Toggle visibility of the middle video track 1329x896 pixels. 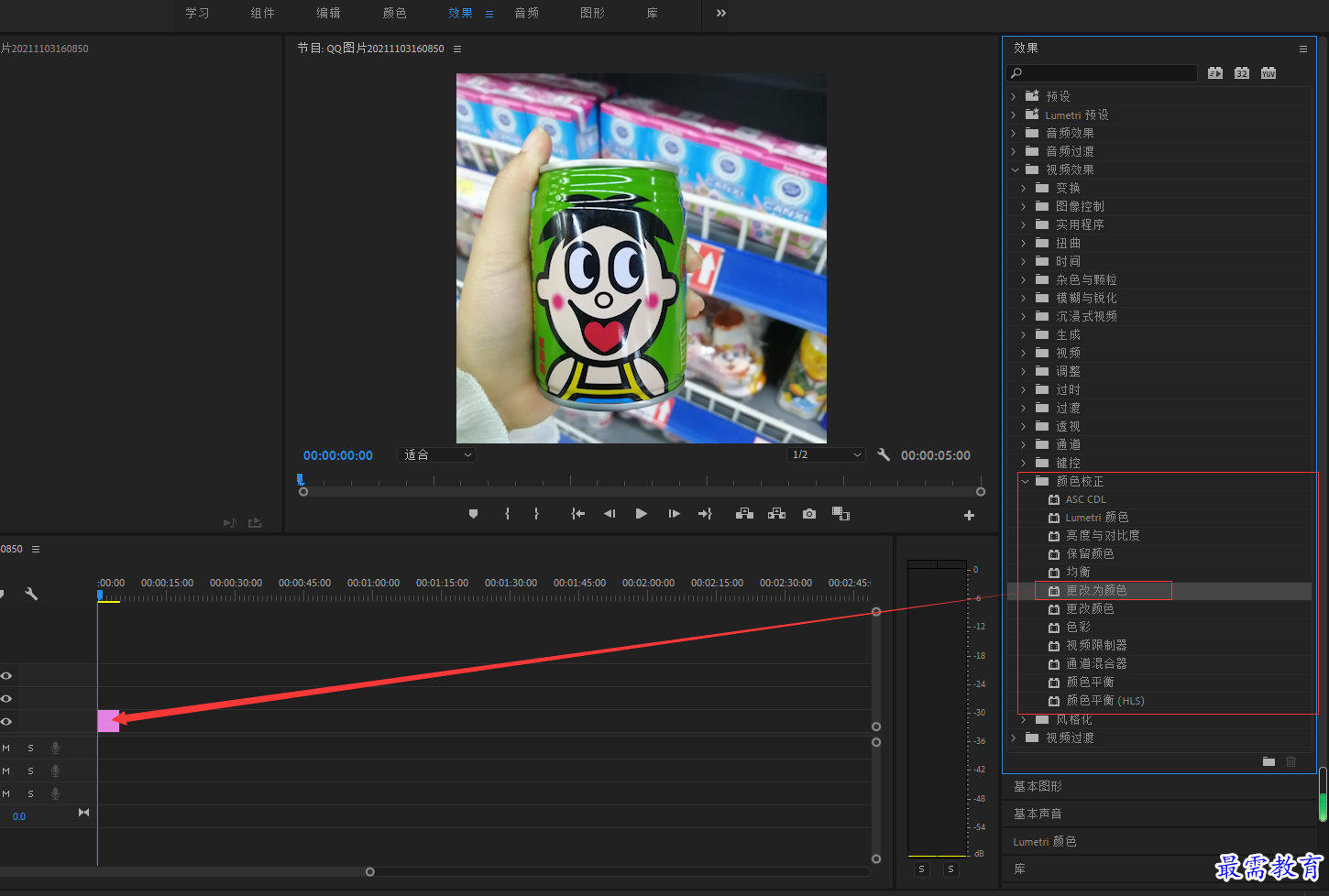(x=6, y=698)
